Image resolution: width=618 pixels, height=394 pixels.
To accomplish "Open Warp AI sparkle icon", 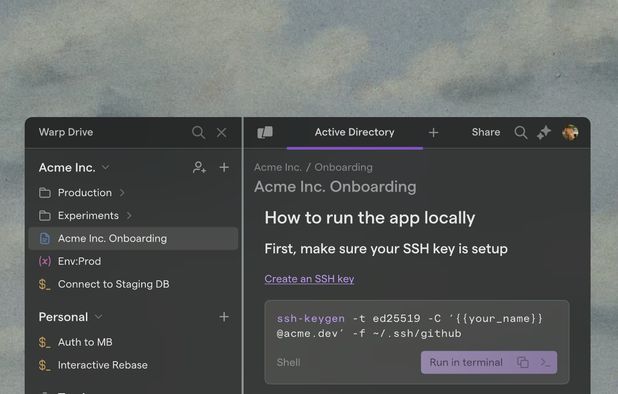I will [544, 132].
